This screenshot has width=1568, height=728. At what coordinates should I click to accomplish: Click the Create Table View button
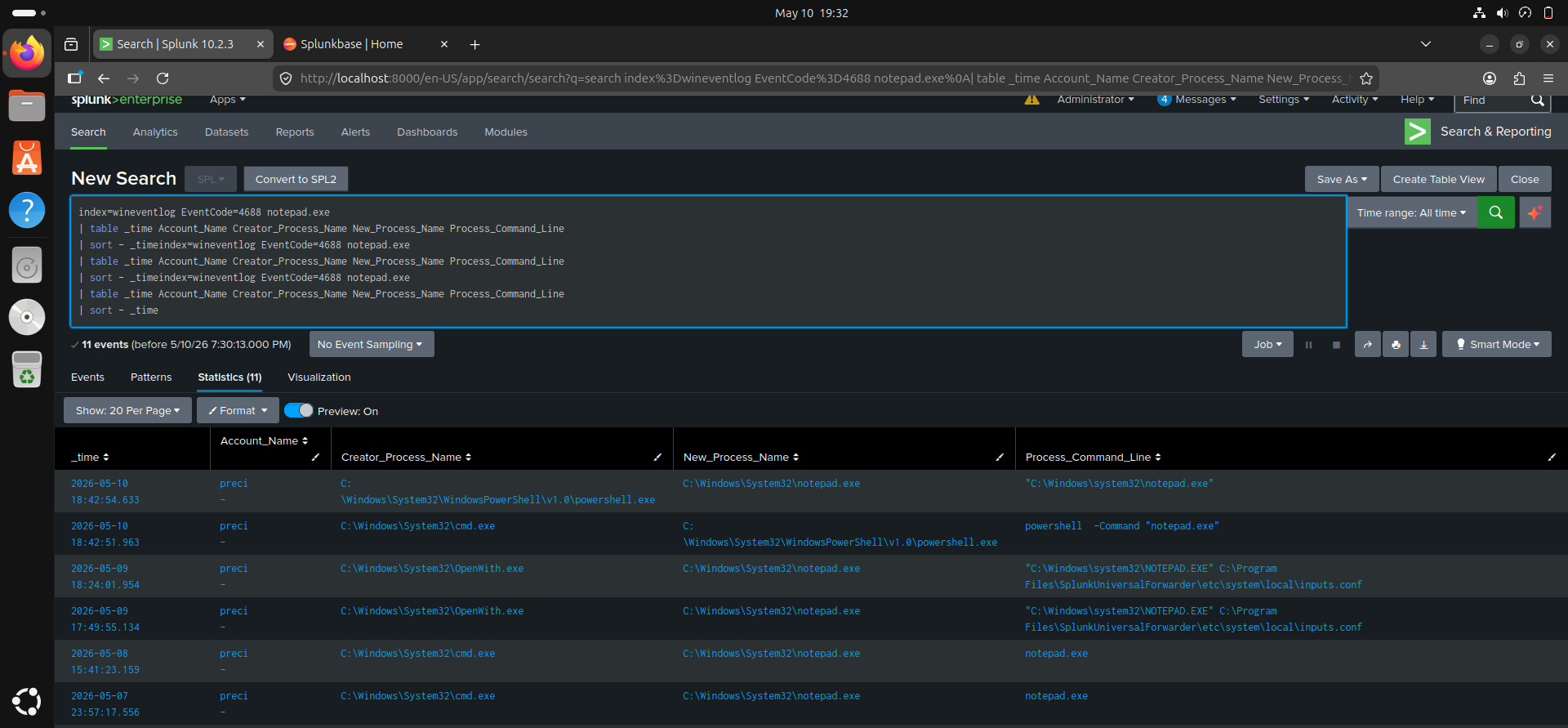1438,179
